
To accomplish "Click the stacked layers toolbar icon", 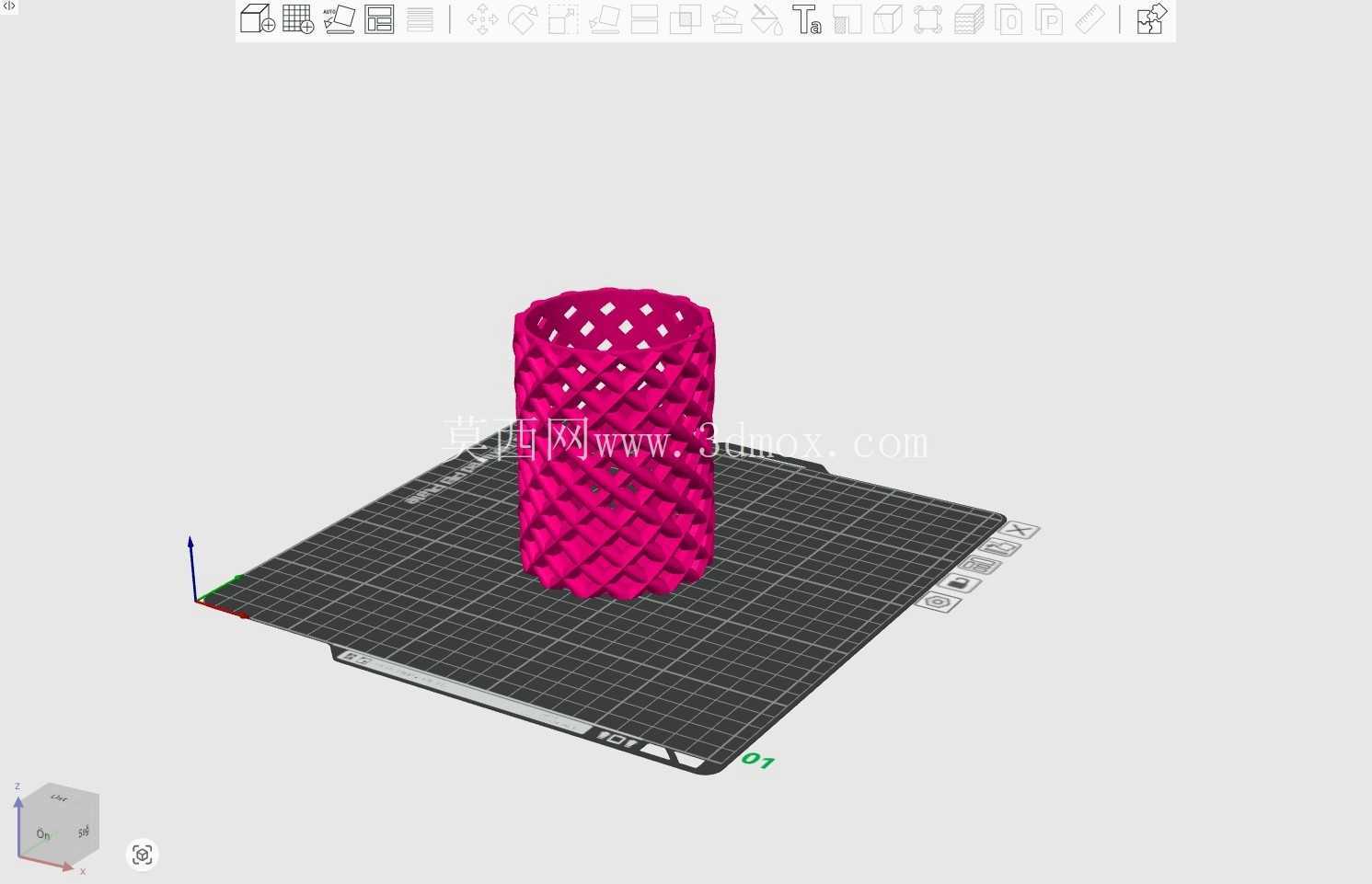I will click(968, 19).
